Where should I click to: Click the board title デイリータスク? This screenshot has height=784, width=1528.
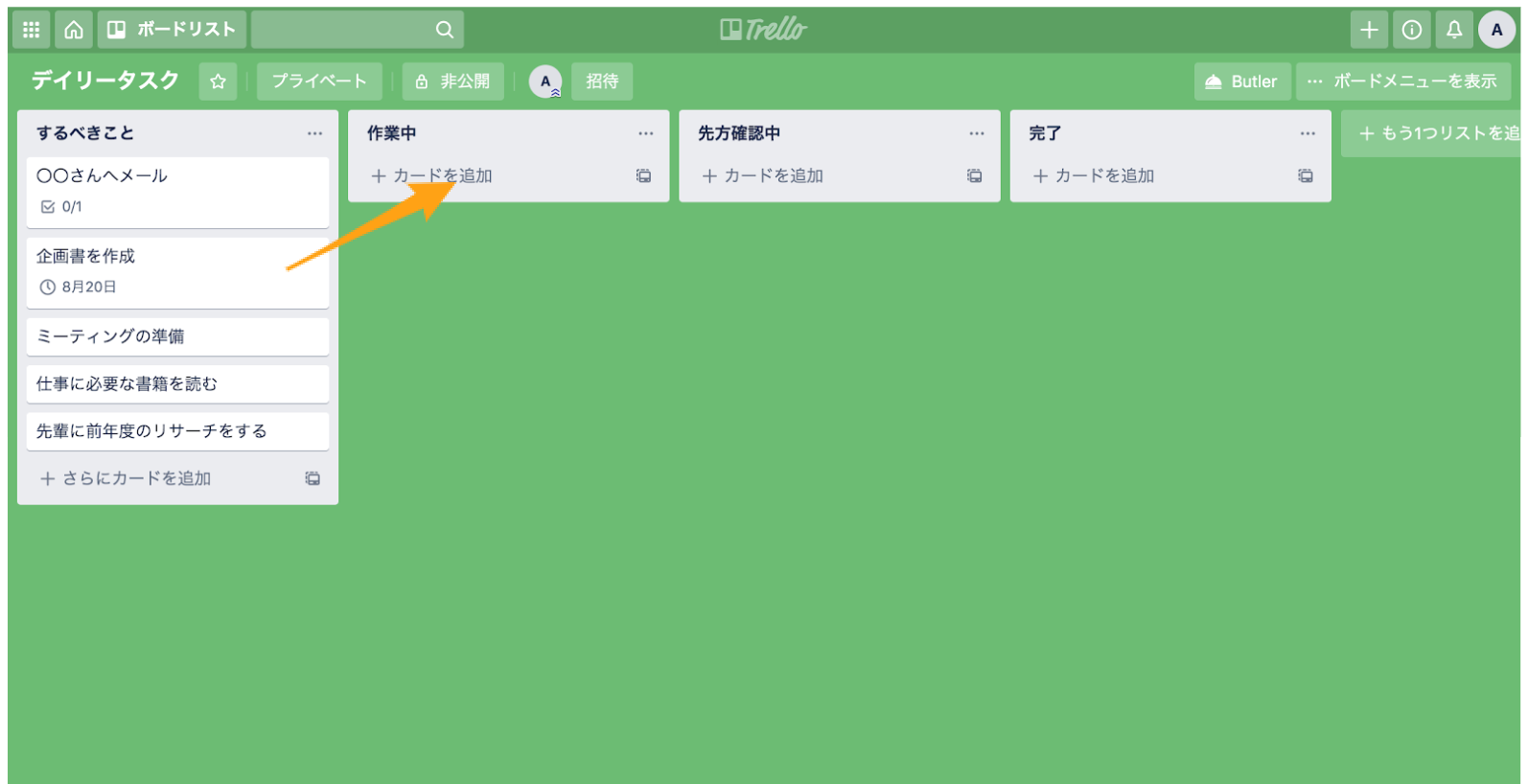(105, 81)
